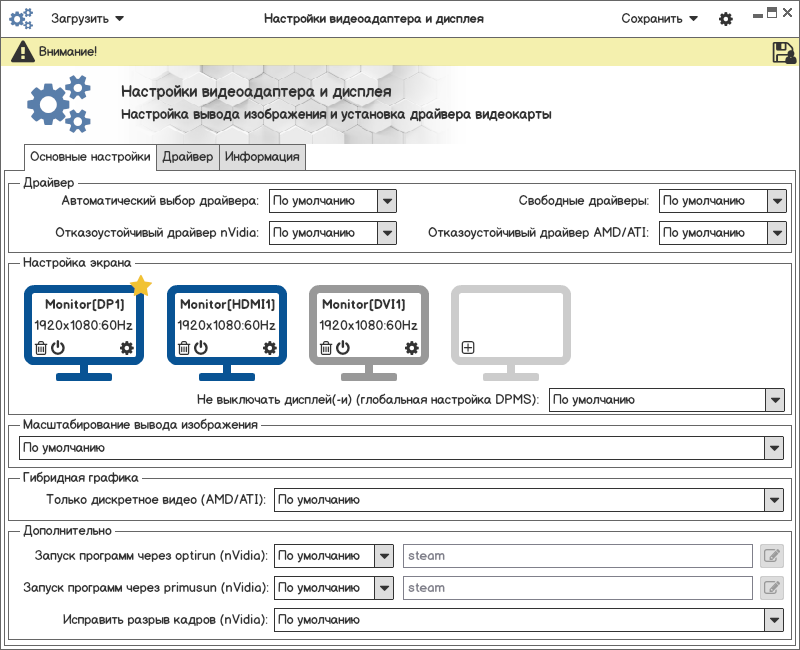Click the HDMI1 resolution 1920x1080:60Hz text
This screenshot has width=800, height=650.
tap(227, 326)
